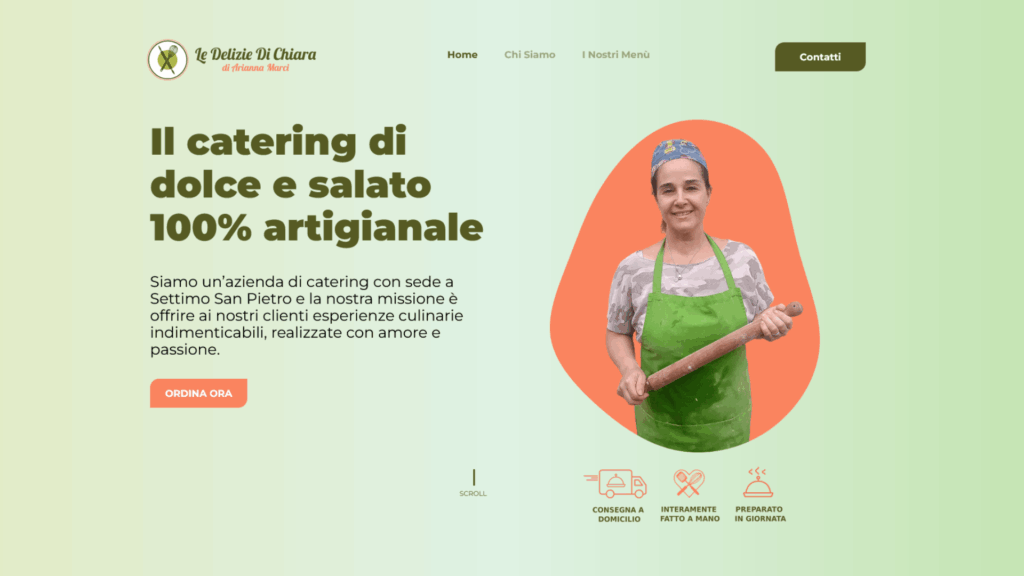The image size is (1024, 576).
Task: Click the Le Delizie Di Chiara logo text
Action: (255, 54)
